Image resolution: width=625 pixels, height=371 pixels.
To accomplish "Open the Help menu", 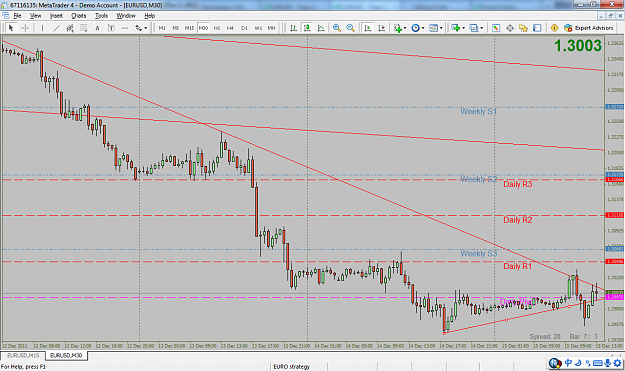I will pyautogui.click(x=149, y=16).
